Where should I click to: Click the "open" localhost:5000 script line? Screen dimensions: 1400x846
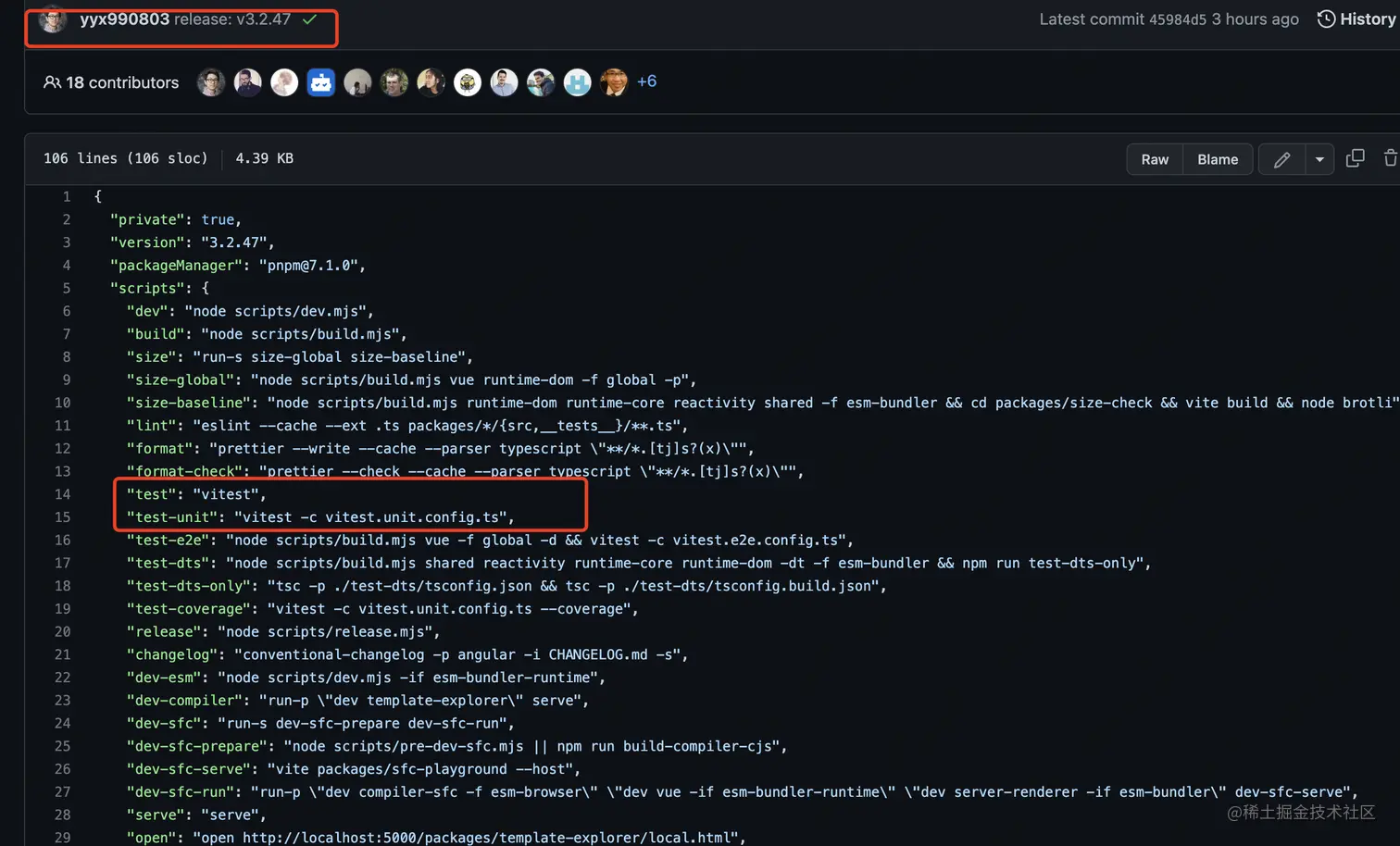pos(436,838)
